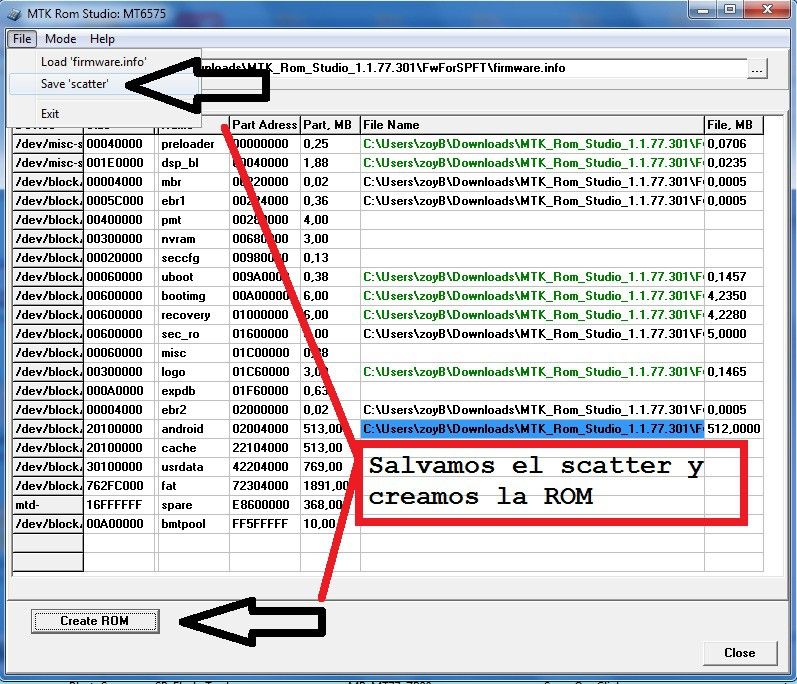Image resolution: width=797 pixels, height=684 pixels.
Task: Select the misc partition name cell
Action: 193,353
